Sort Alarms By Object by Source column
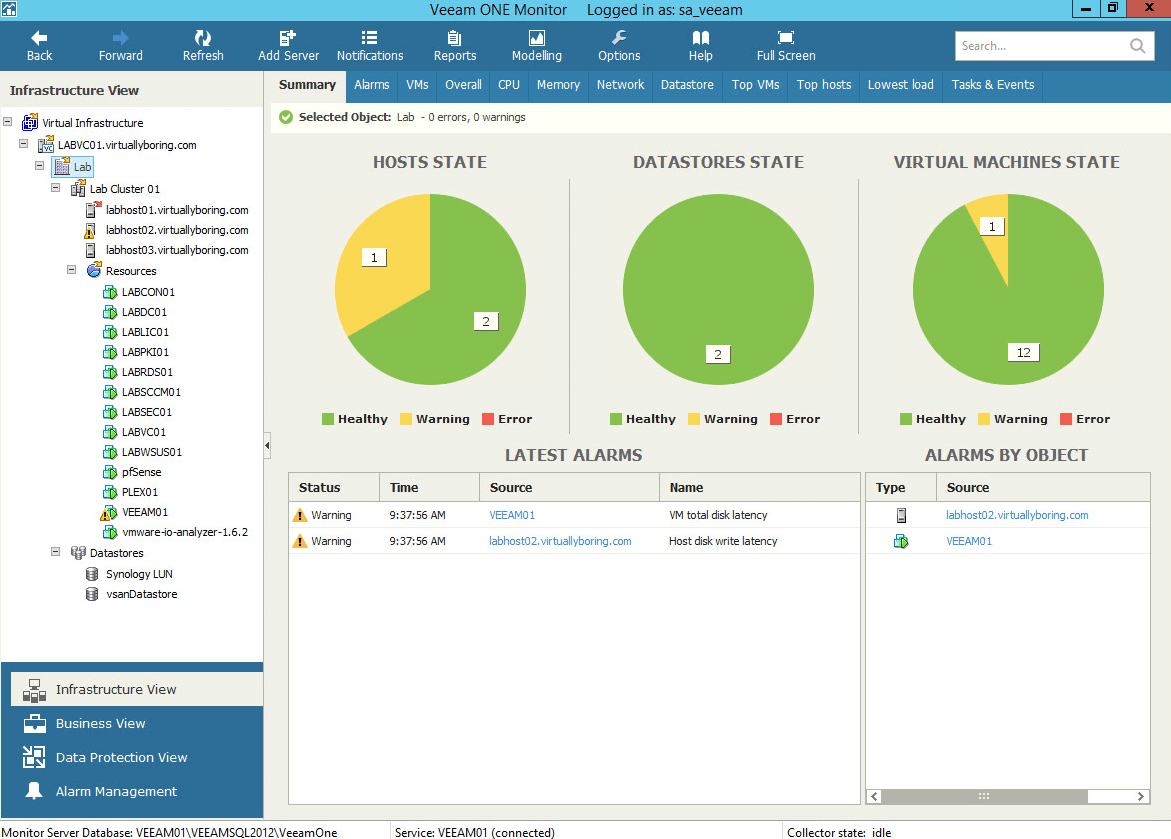1171x839 pixels. pyautogui.click(x=1043, y=487)
